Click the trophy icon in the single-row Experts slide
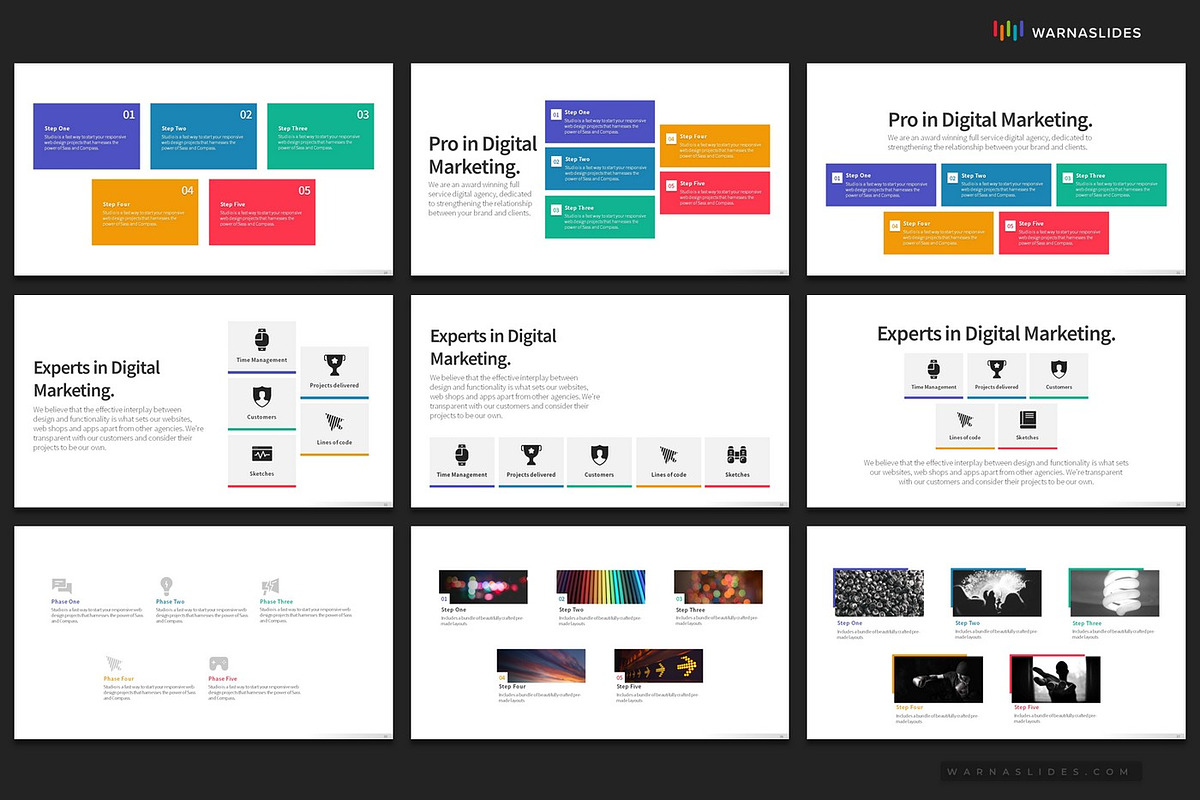 point(531,454)
